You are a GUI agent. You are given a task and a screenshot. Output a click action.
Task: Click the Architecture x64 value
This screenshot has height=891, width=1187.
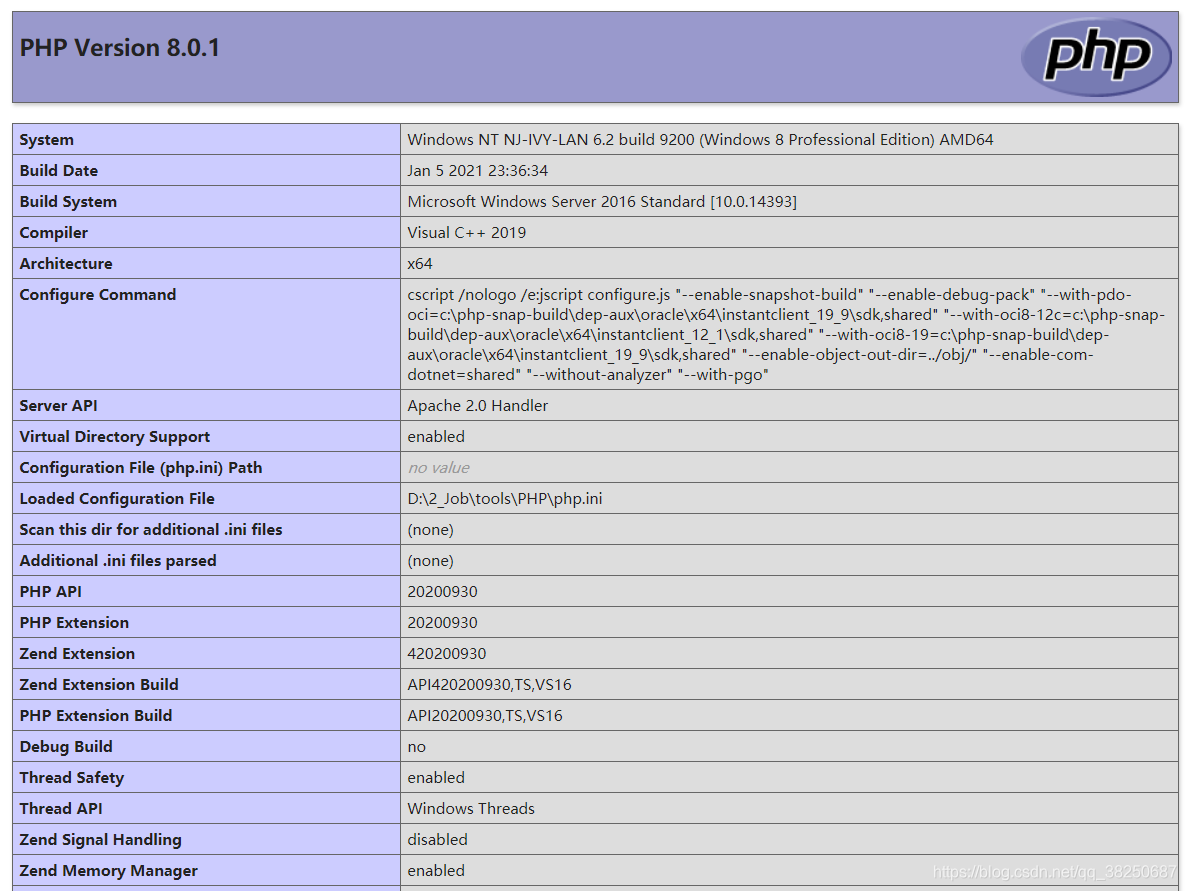click(415, 263)
